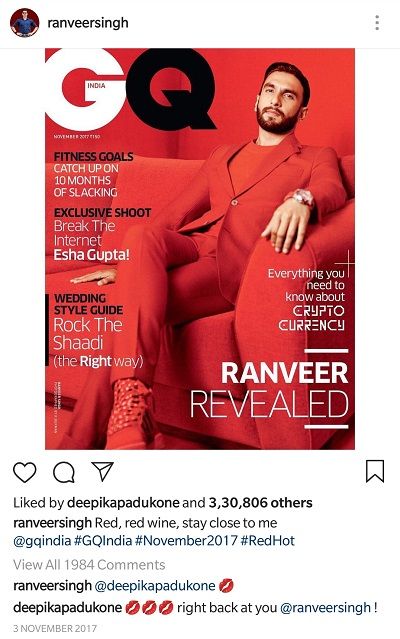This screenshot has width=400, height=639.
Task: Open @deepikapadukone mention in first comment
Action: [x=155, y=586]
